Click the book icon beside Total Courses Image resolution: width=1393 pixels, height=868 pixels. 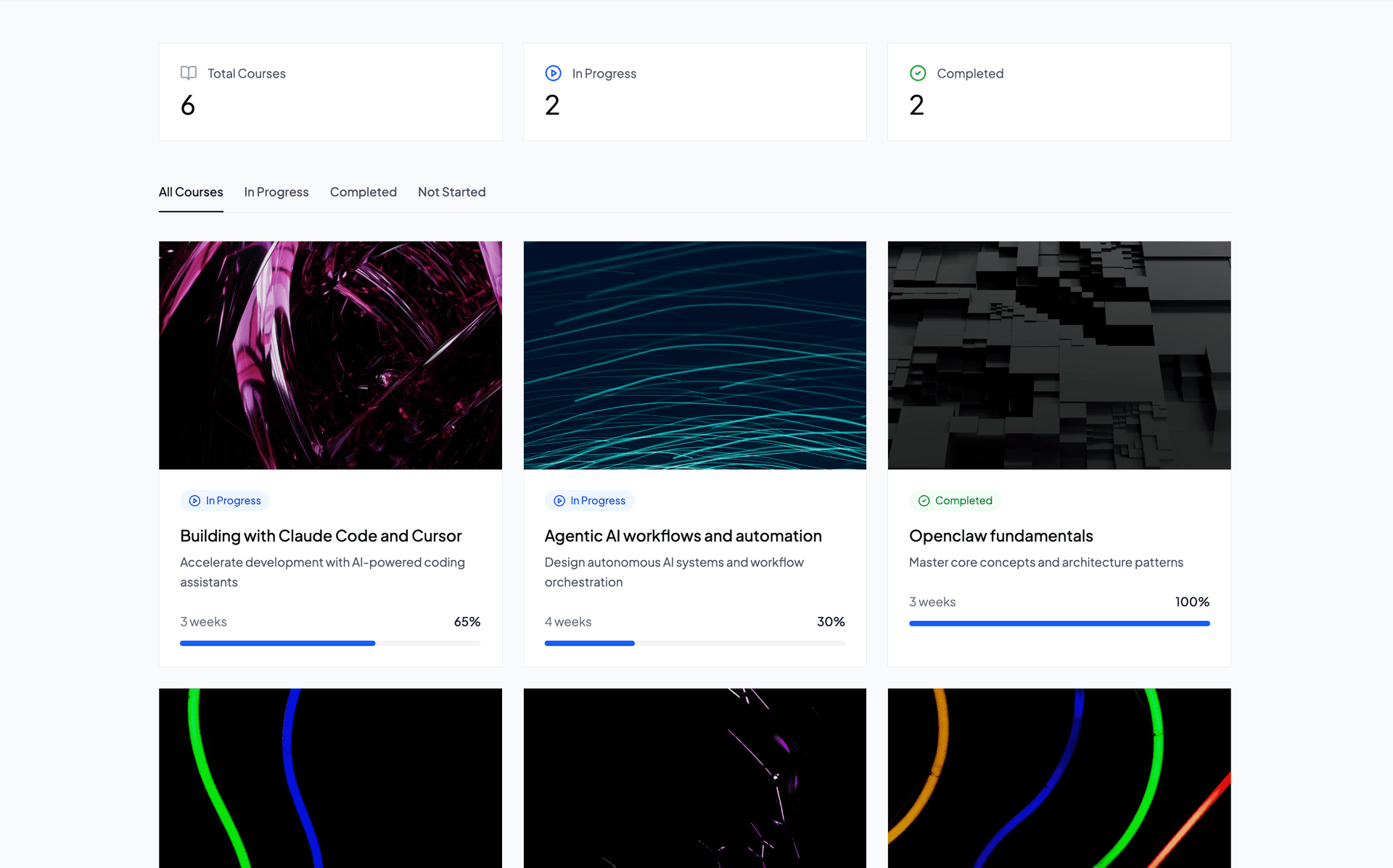[x=189, y=73]
